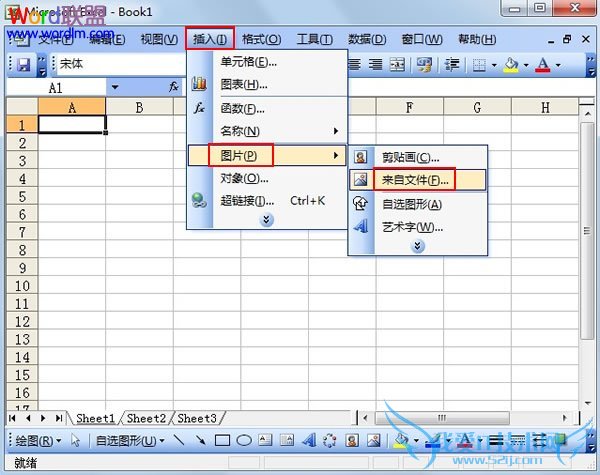Select the Rectangle tool in drawing toolbar
600x475 pixels.
point(222,441)
